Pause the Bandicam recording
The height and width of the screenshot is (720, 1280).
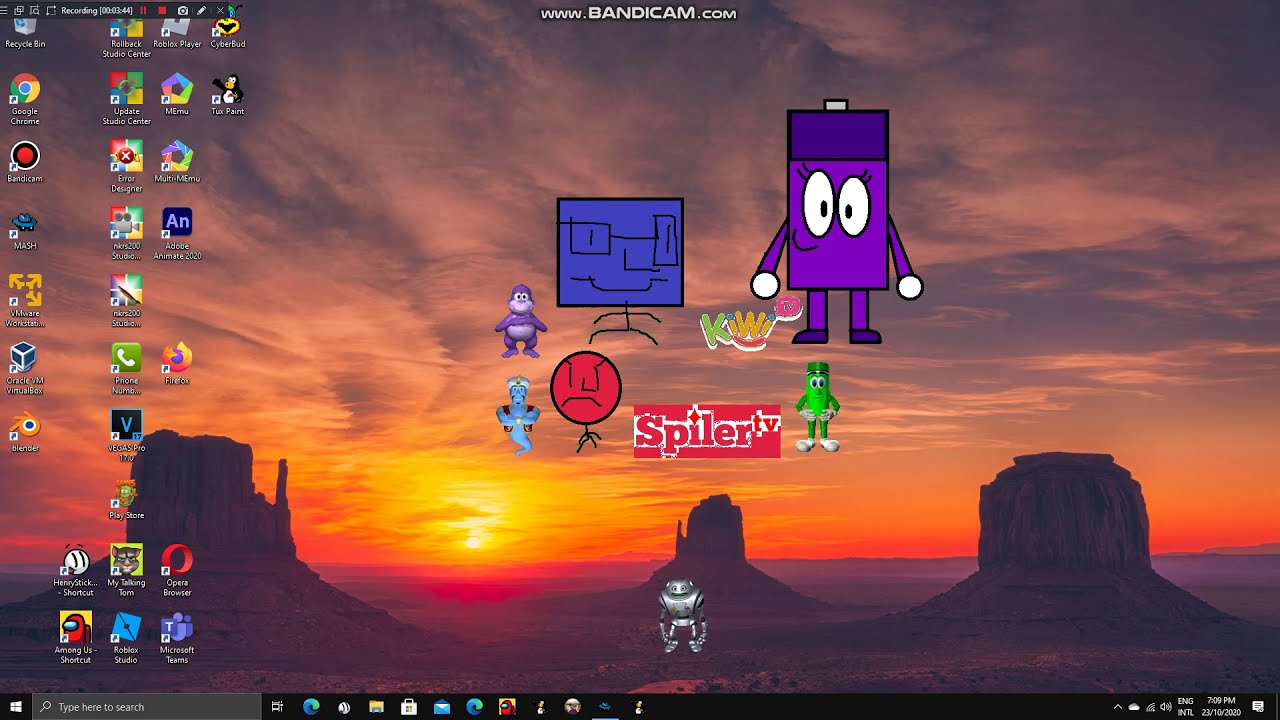143,10
